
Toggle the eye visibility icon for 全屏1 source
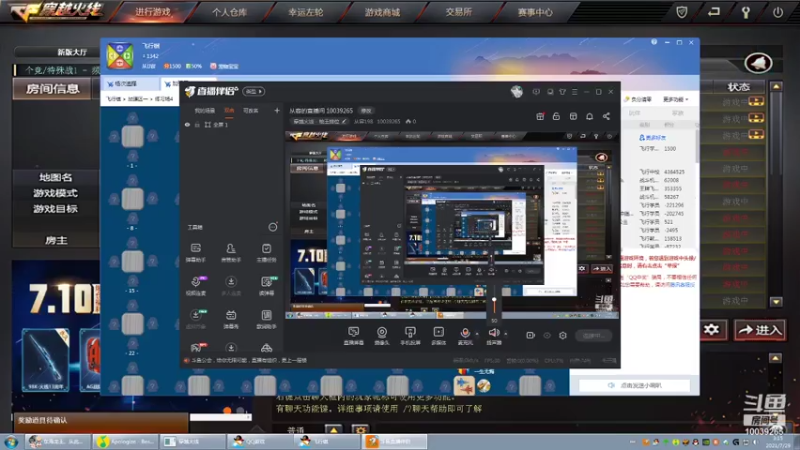[187, 124]
